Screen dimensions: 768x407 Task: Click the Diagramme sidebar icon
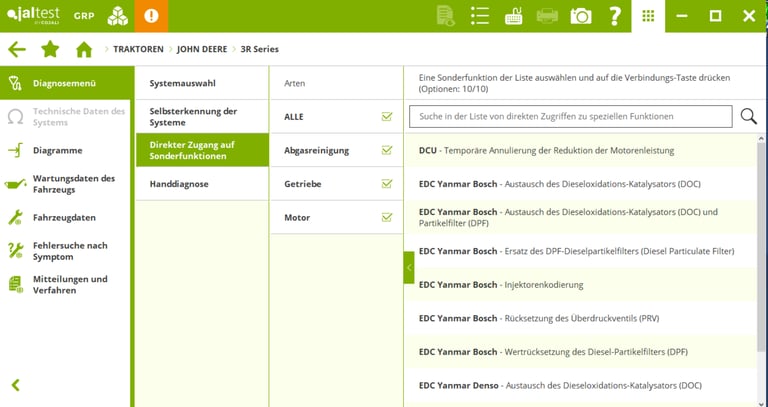tap(15, 150)
